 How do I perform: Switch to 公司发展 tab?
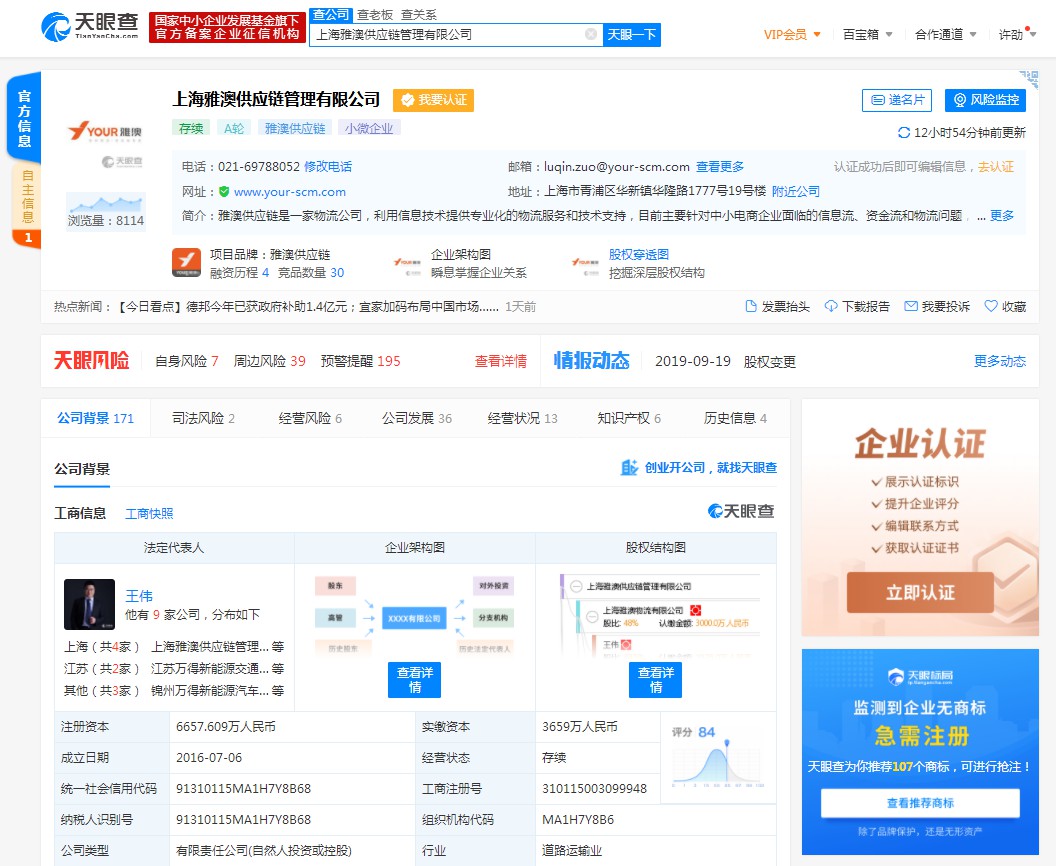417,418
